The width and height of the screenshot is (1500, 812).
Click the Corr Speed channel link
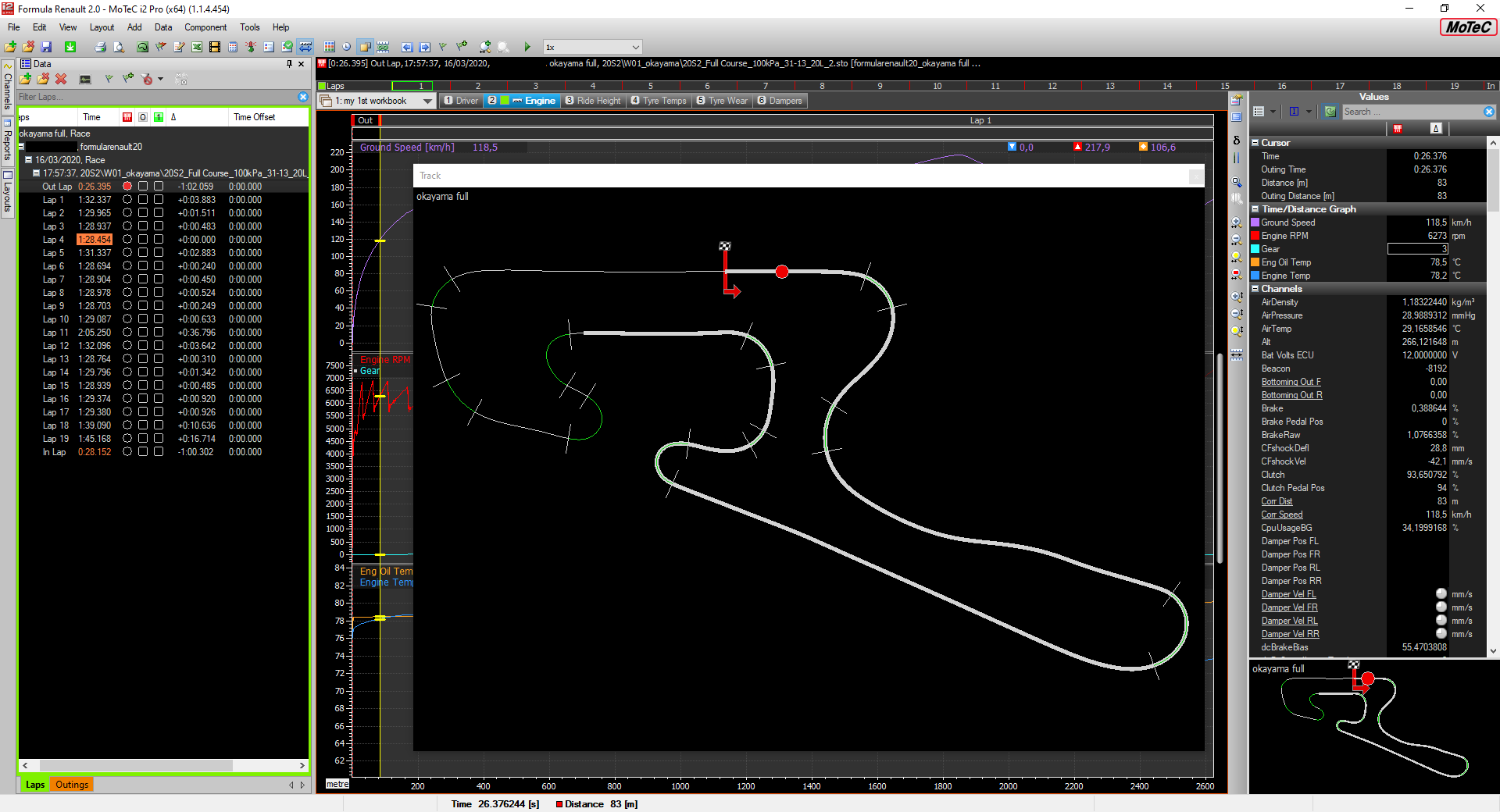pos(1281,515)
